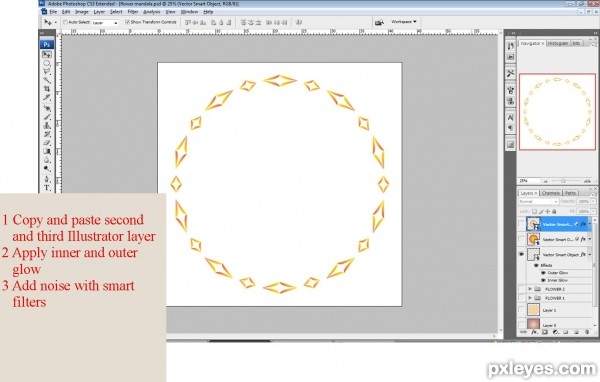This screenshot has width=600, height=382.
Task: Select the Dodge tool
Action: pyautogui.click(x=47, y=168)
